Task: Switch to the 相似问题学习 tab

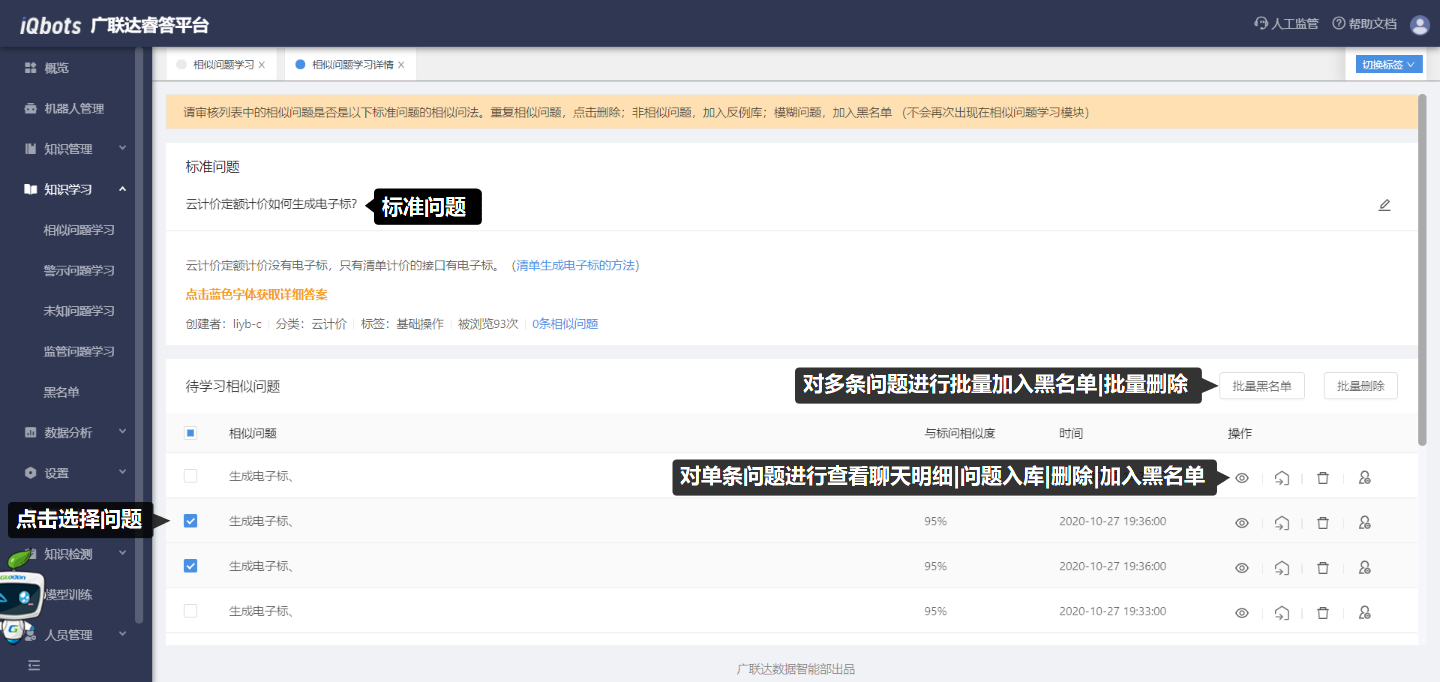Action: pos(223,65)
